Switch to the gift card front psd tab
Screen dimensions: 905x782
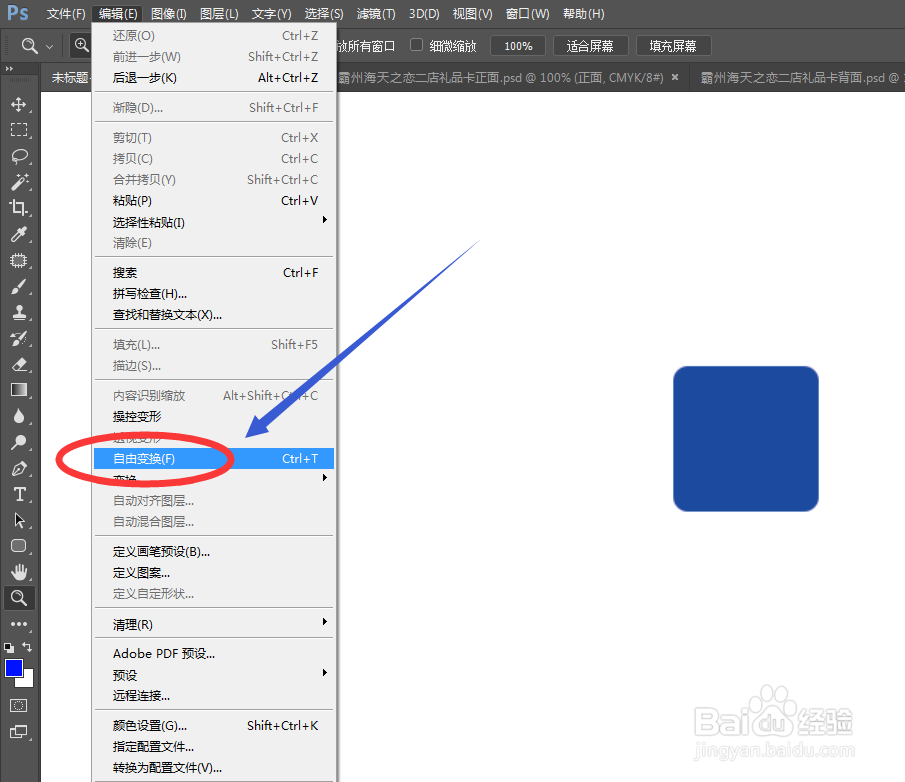coord(501,77)
